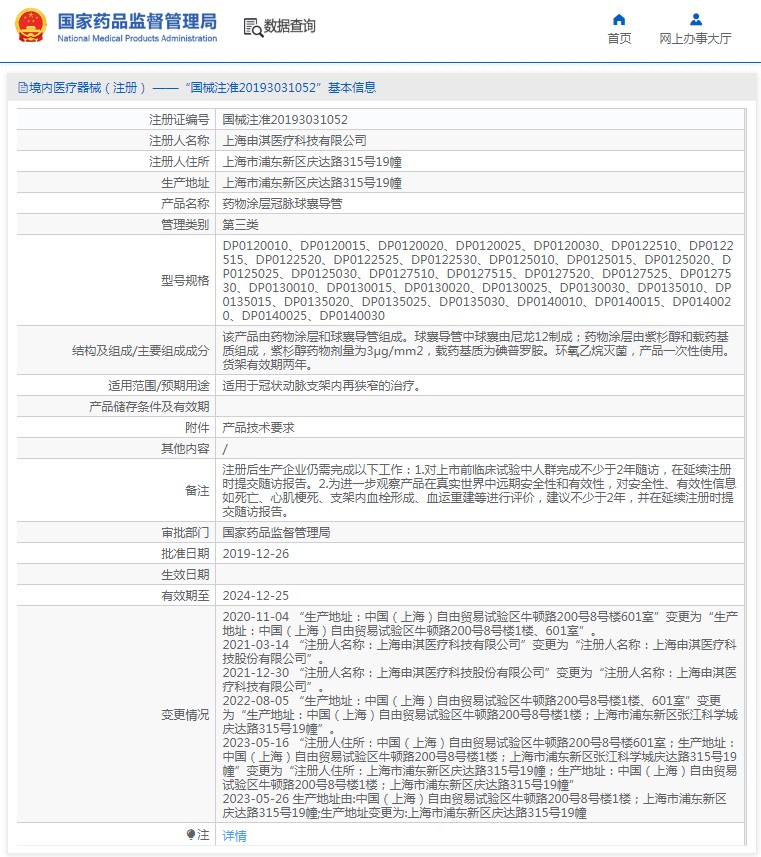Click the 数据查询 search document icon
761x857 pixels.
pyautogui.click(x=253, y=27)
